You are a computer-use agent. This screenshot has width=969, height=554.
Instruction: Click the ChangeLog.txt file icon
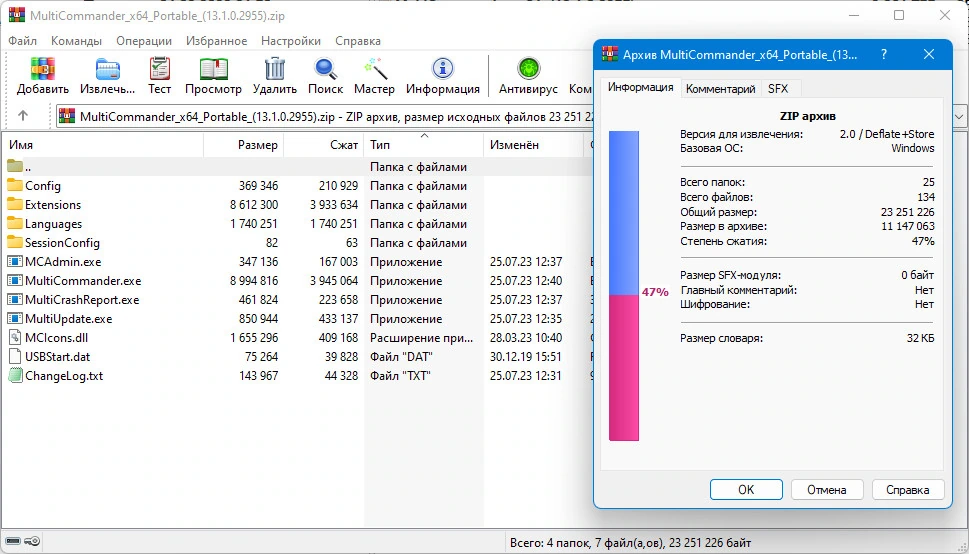(x=15, y=376)
